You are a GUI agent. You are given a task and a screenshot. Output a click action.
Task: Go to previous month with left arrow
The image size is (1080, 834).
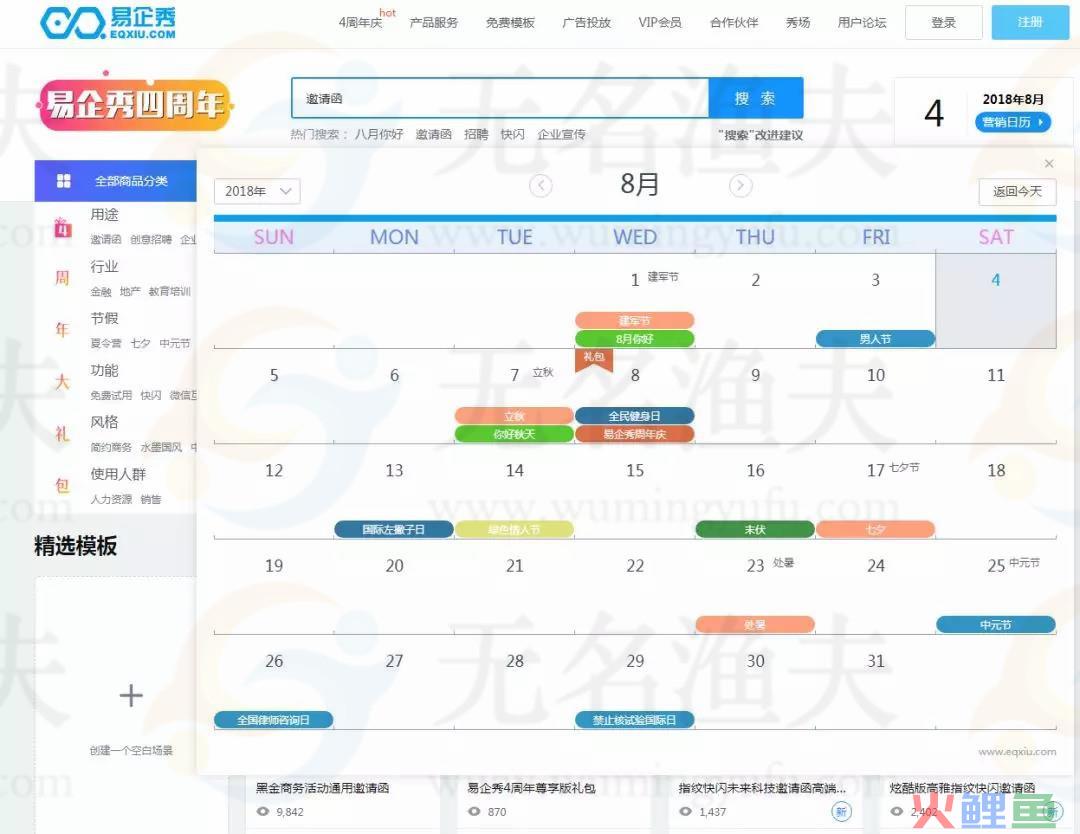(x=541, y=185)
